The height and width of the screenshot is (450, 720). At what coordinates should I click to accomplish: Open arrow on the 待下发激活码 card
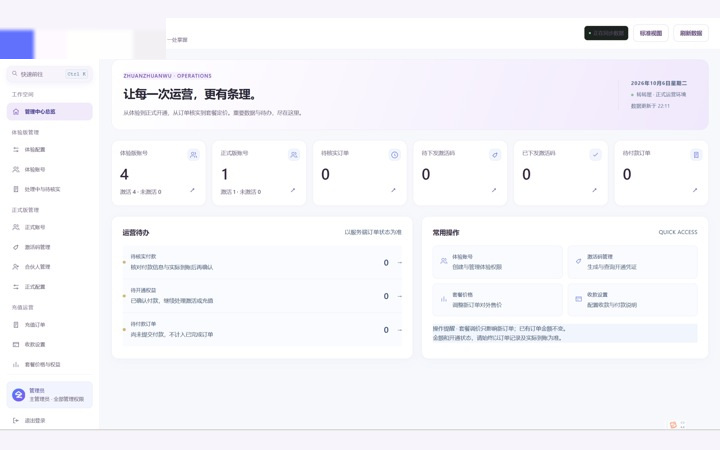pos(494,190)
